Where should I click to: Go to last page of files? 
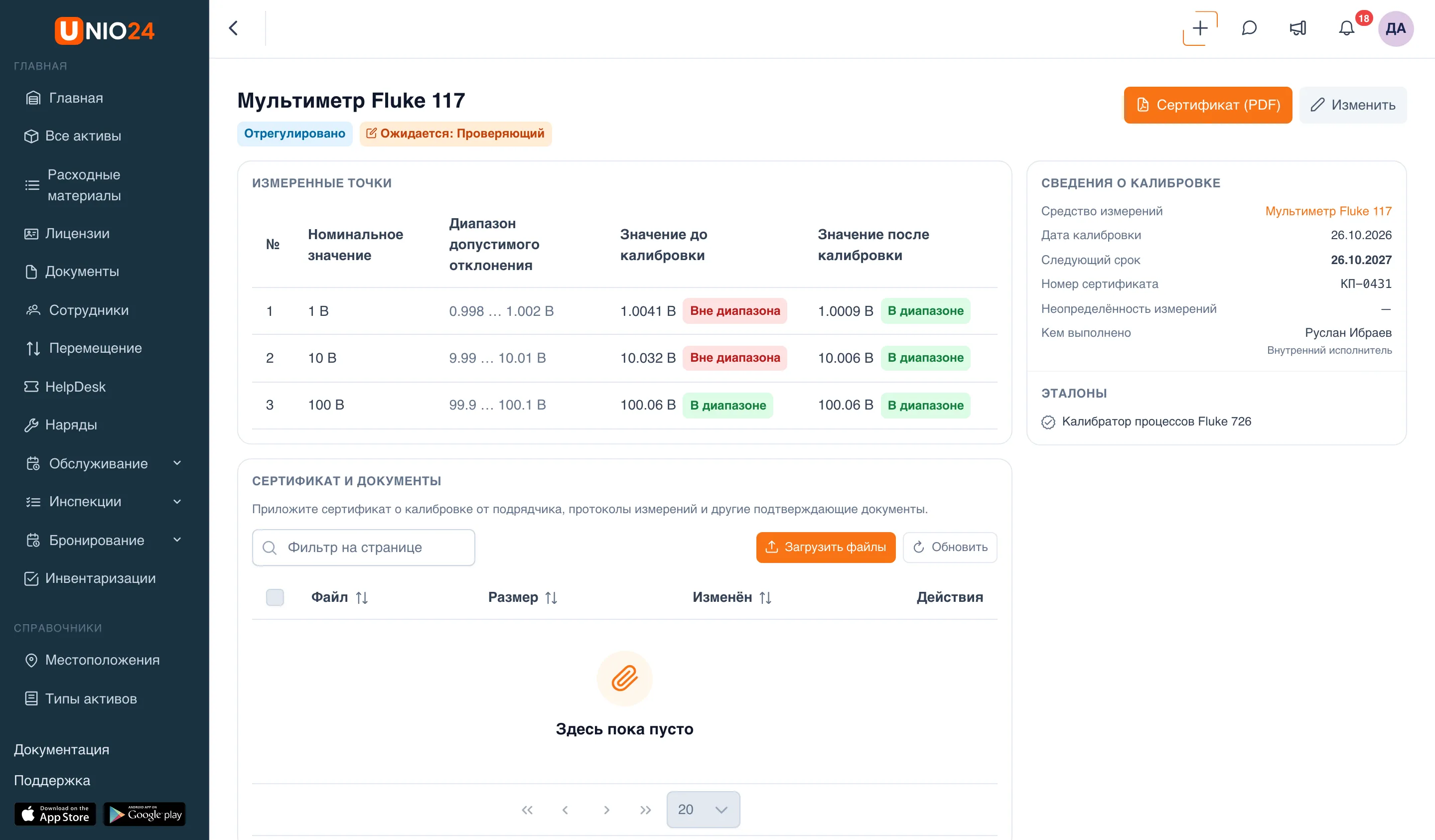click(645, 809)
